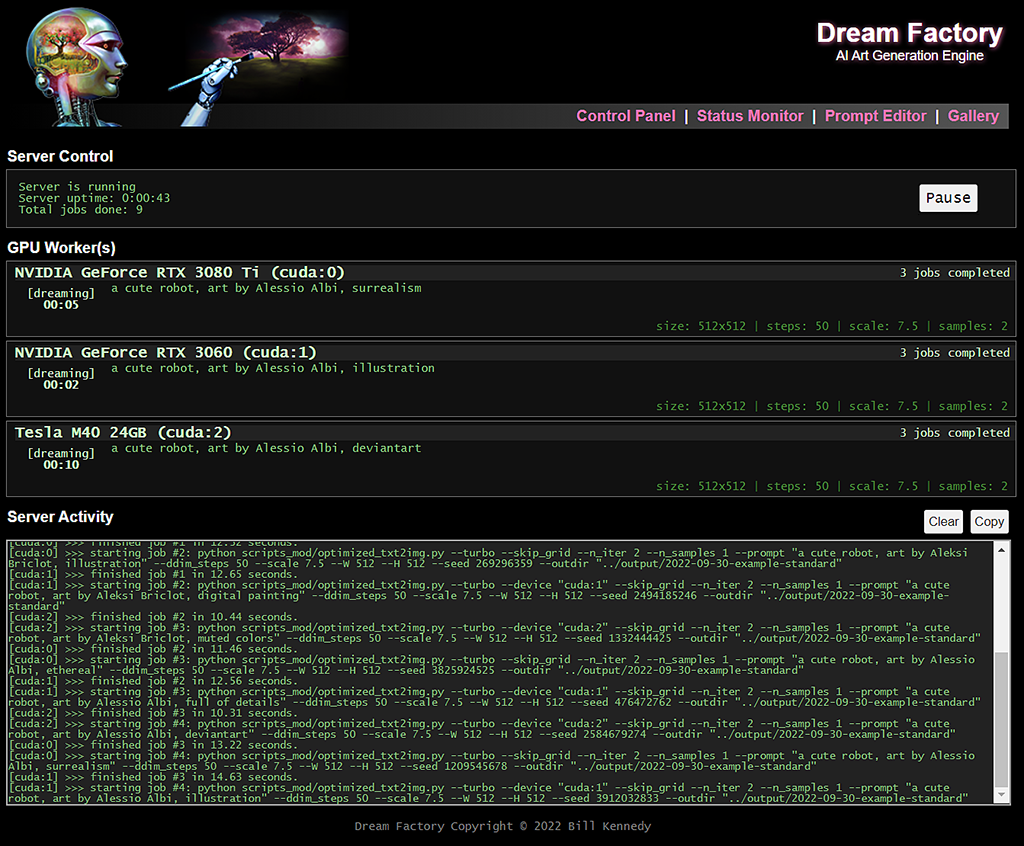Click the copyright footer text
The height and width of the screenshot is (846, 1024).
[503, 826]
